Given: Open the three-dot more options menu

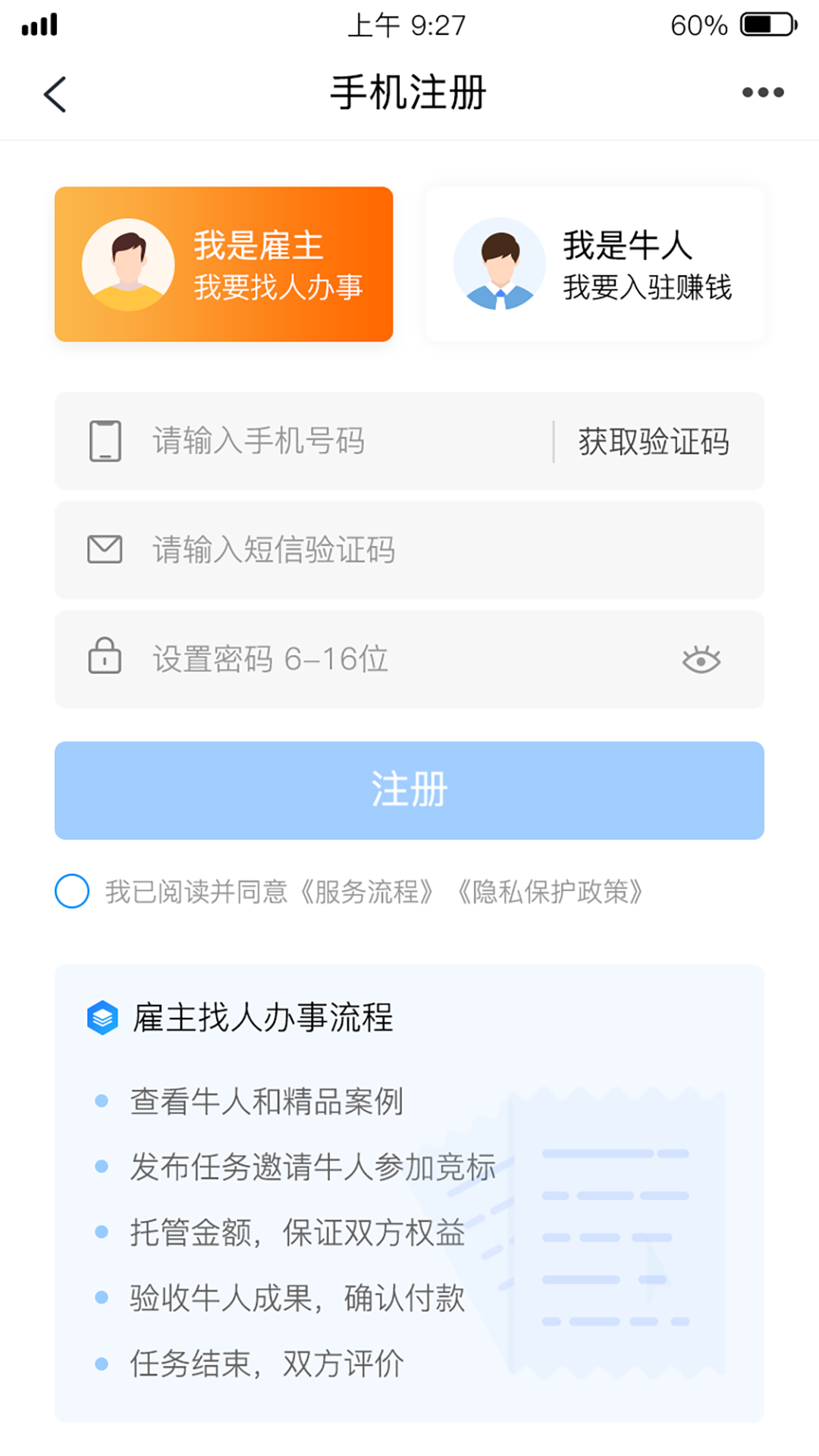Looking at the screenshot, I should coord(762,93).
